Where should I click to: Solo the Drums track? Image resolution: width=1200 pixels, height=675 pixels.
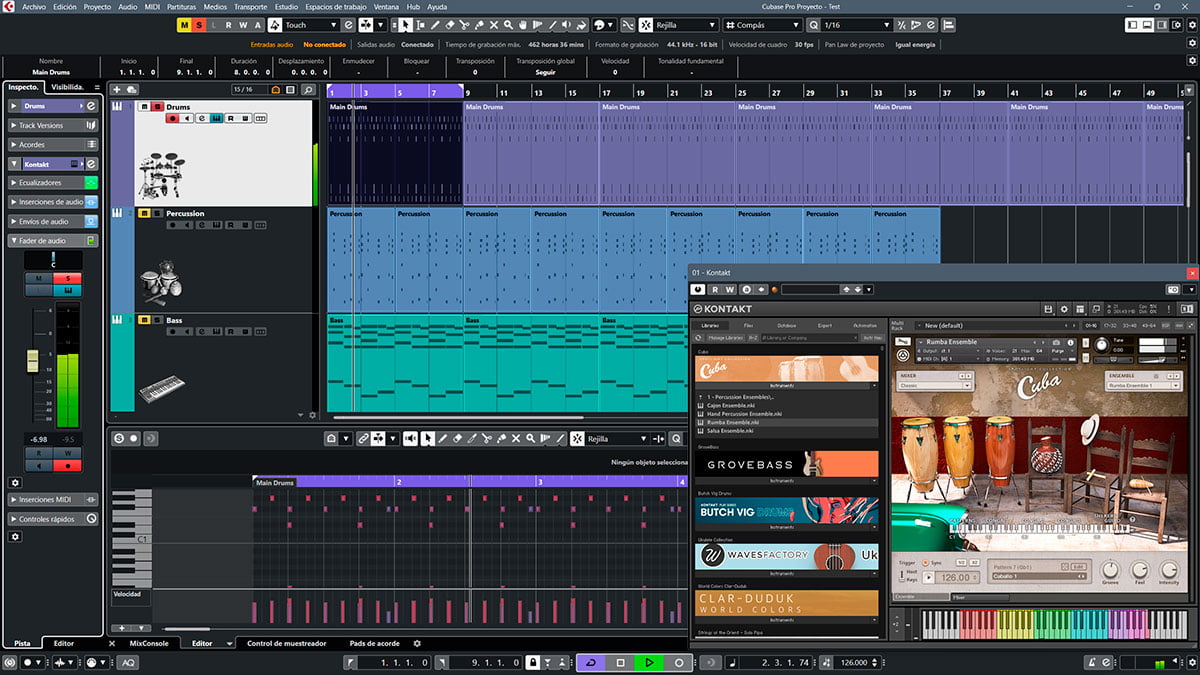(157, 107)
